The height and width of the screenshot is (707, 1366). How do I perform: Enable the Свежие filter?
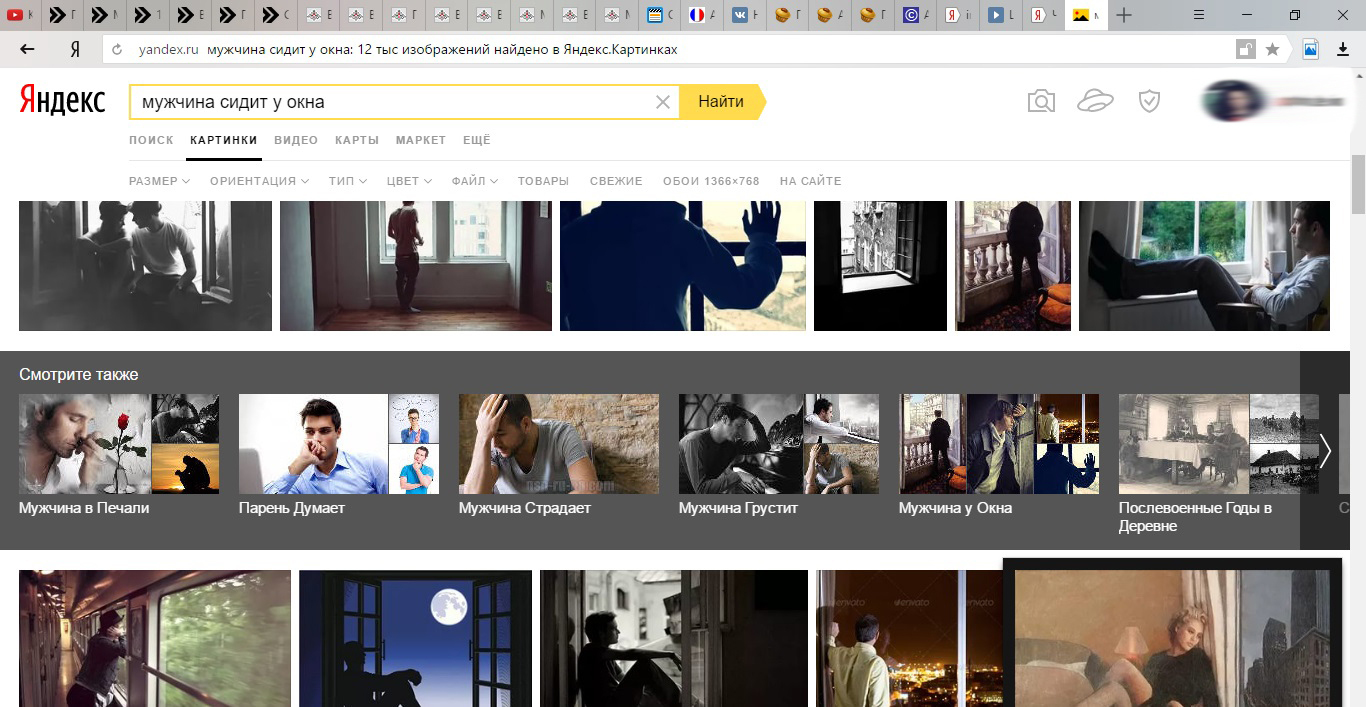(616, 181)
